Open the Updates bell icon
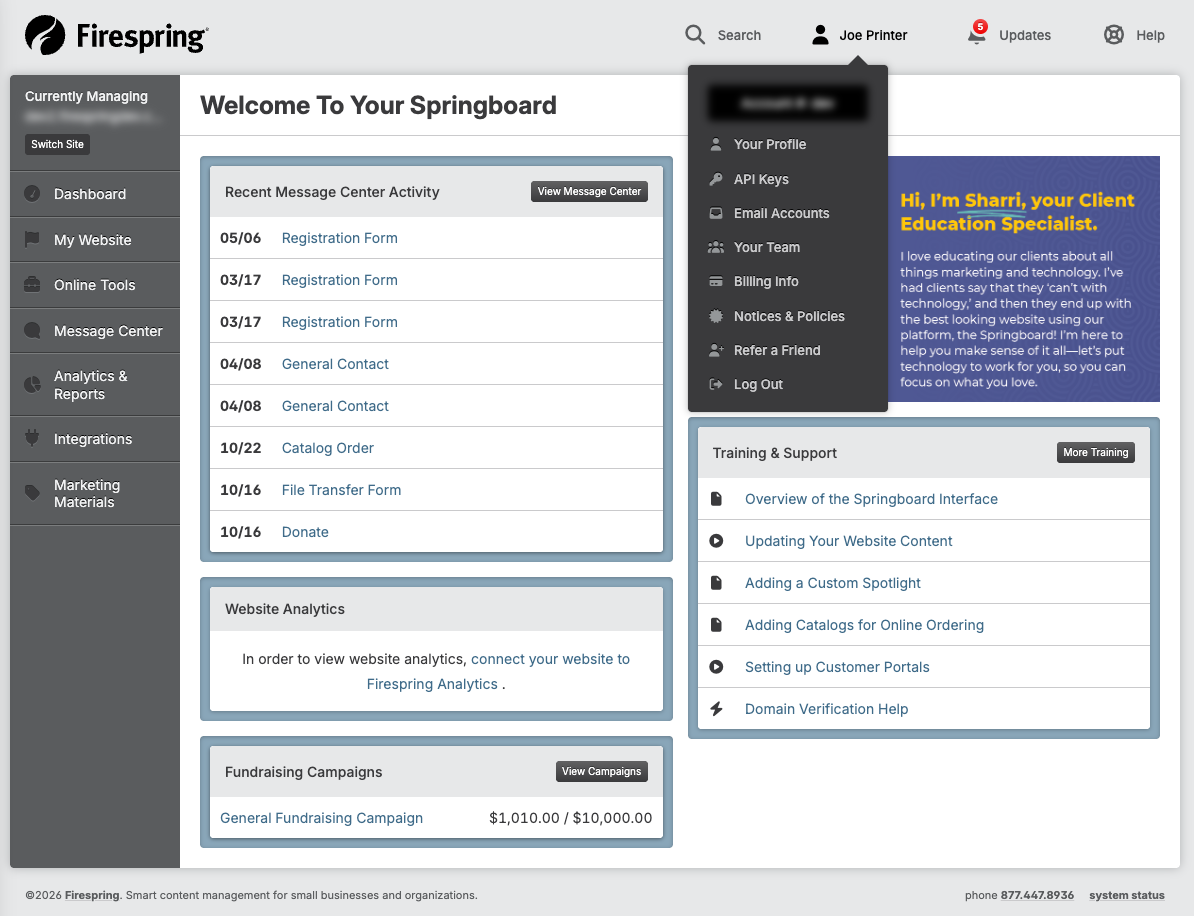Image resolution: width=1194 pixels, height=916 pixels. point(976,34)
